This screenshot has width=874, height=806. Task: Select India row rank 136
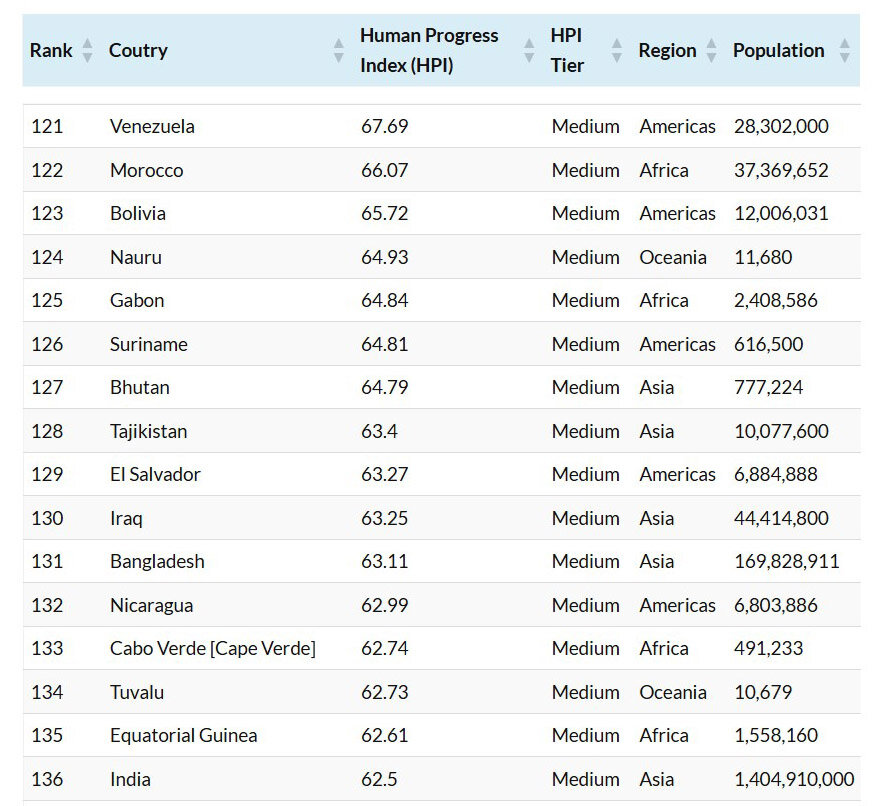(47, 779)
